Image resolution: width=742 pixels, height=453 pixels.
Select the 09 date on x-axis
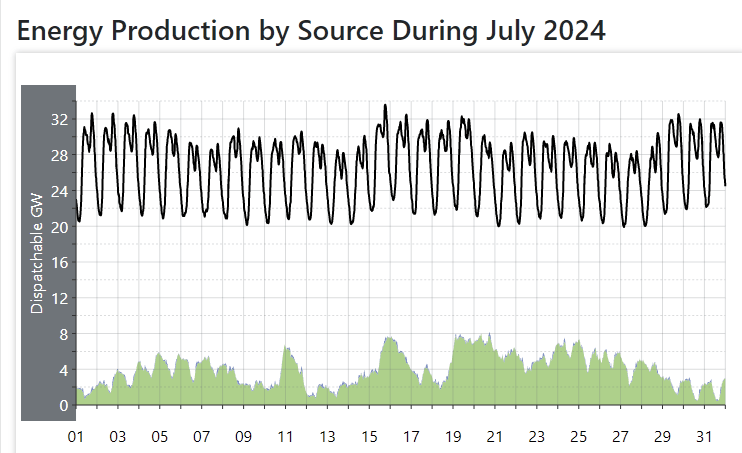[243, 437]
